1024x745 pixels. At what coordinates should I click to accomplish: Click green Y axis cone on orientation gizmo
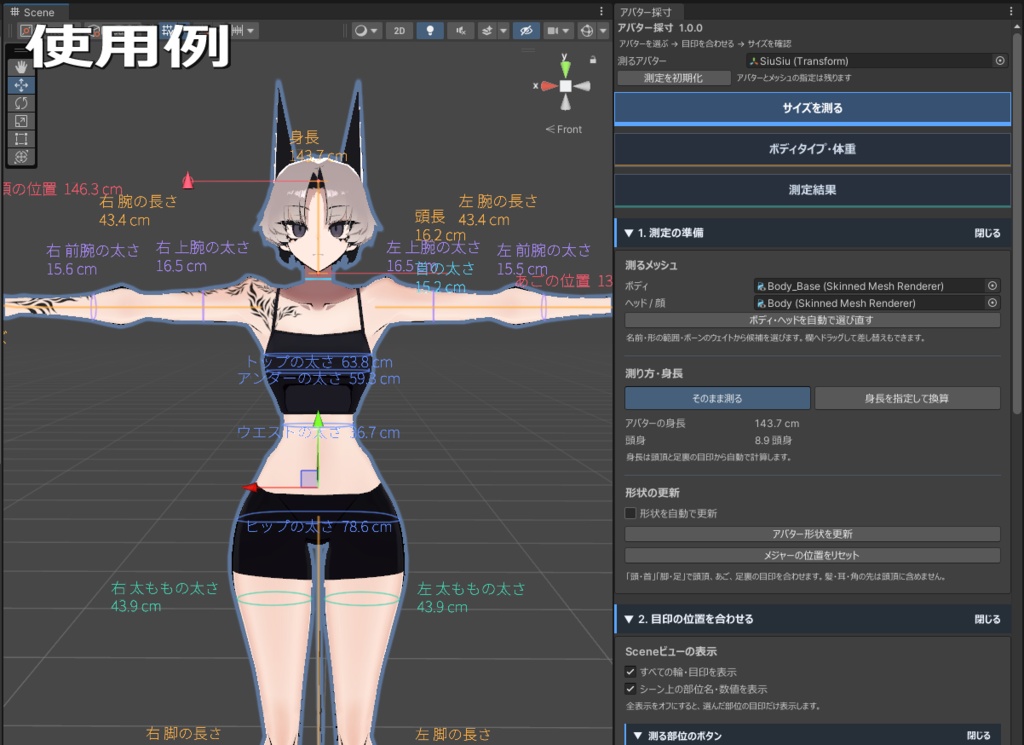(565, 67)
